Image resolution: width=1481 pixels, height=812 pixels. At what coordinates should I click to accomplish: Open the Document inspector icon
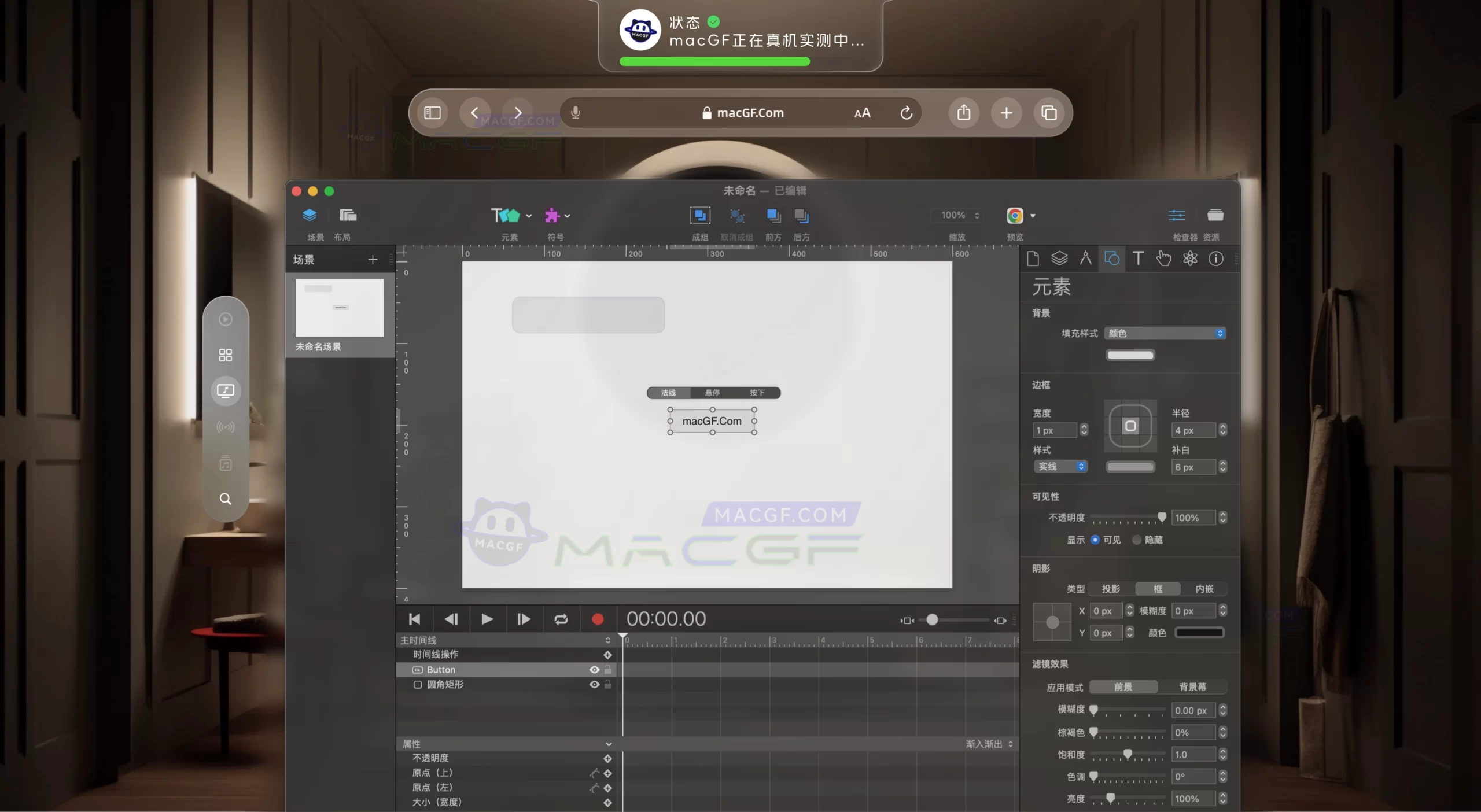point(1033,259)
